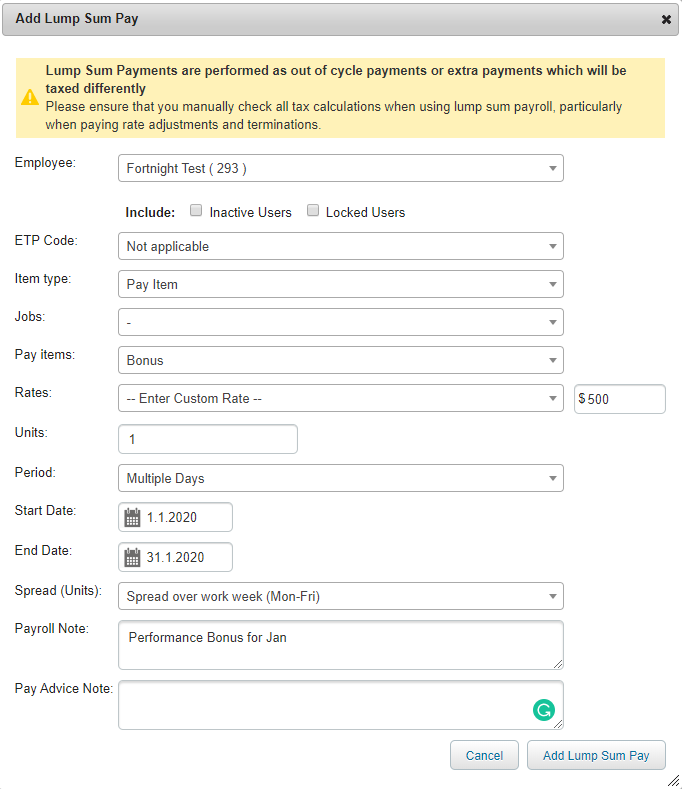This screenshot has height=789, width=682.
Task: Click the Add Lump Sum Pay button
Action: tap(596, 755)
